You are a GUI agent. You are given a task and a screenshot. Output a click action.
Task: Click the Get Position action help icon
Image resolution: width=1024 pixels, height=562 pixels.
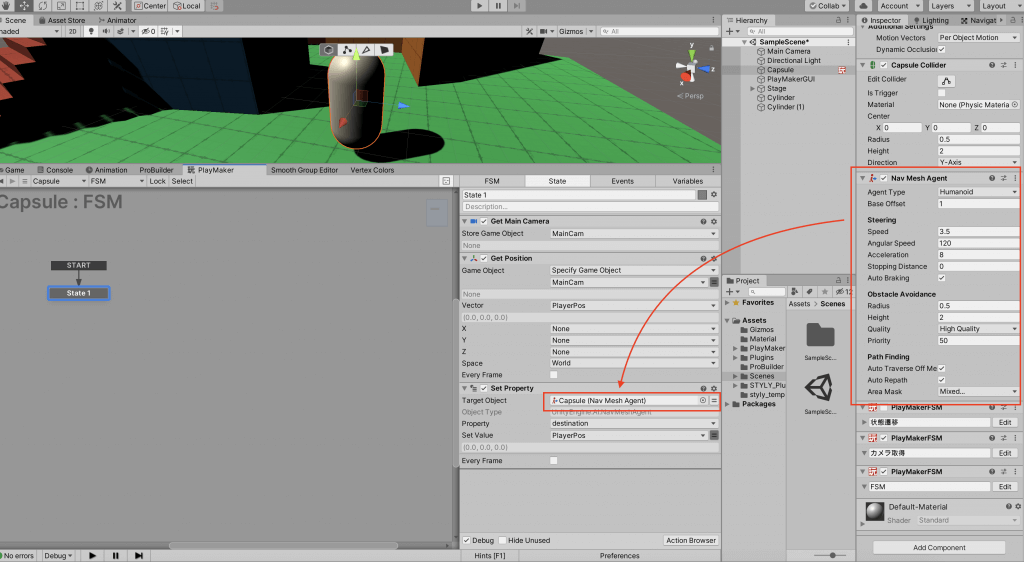(704, 258)
